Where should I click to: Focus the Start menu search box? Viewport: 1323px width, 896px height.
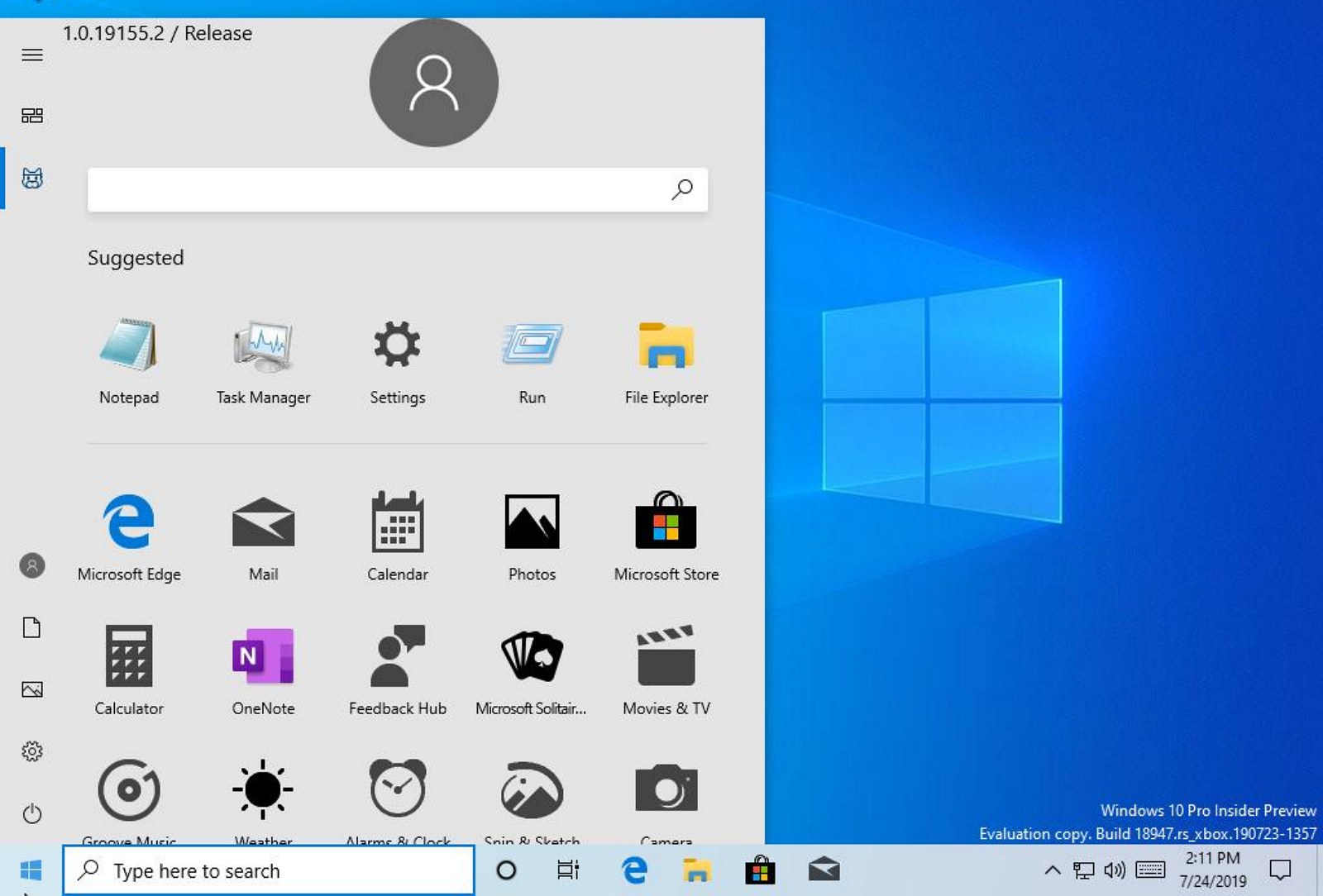(398, 190)
